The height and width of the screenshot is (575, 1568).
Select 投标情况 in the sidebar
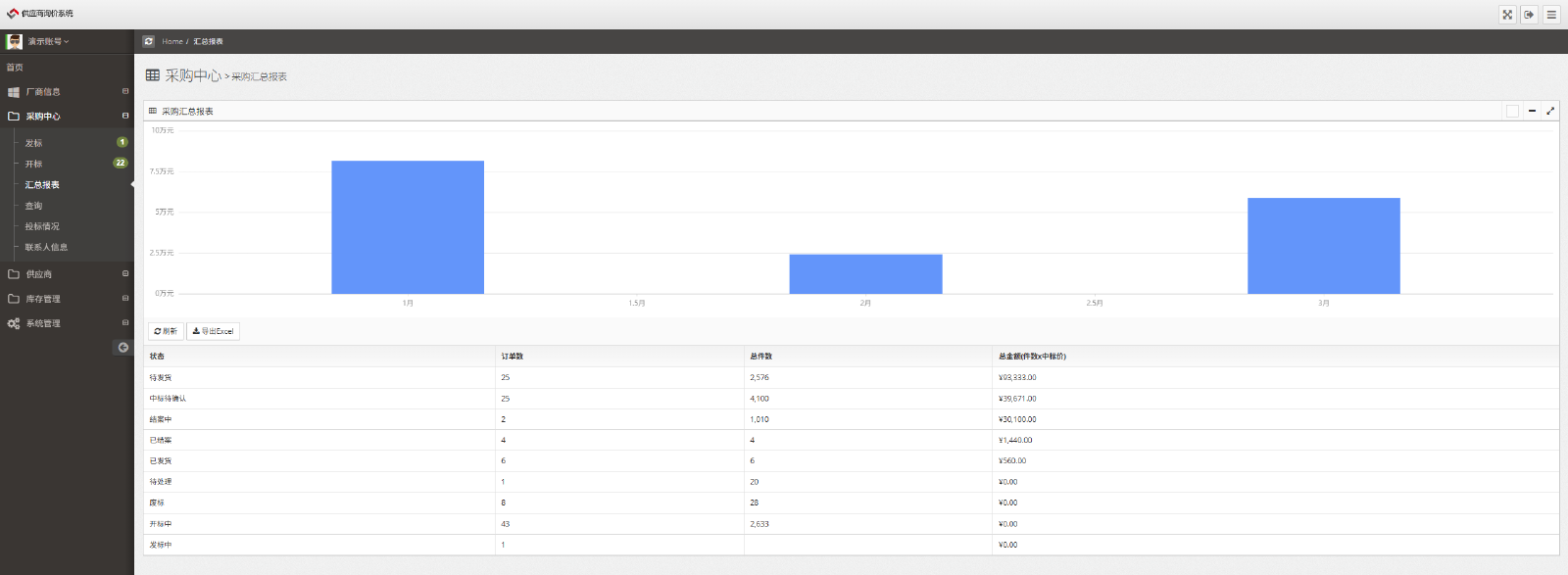[x=42, y=226]
